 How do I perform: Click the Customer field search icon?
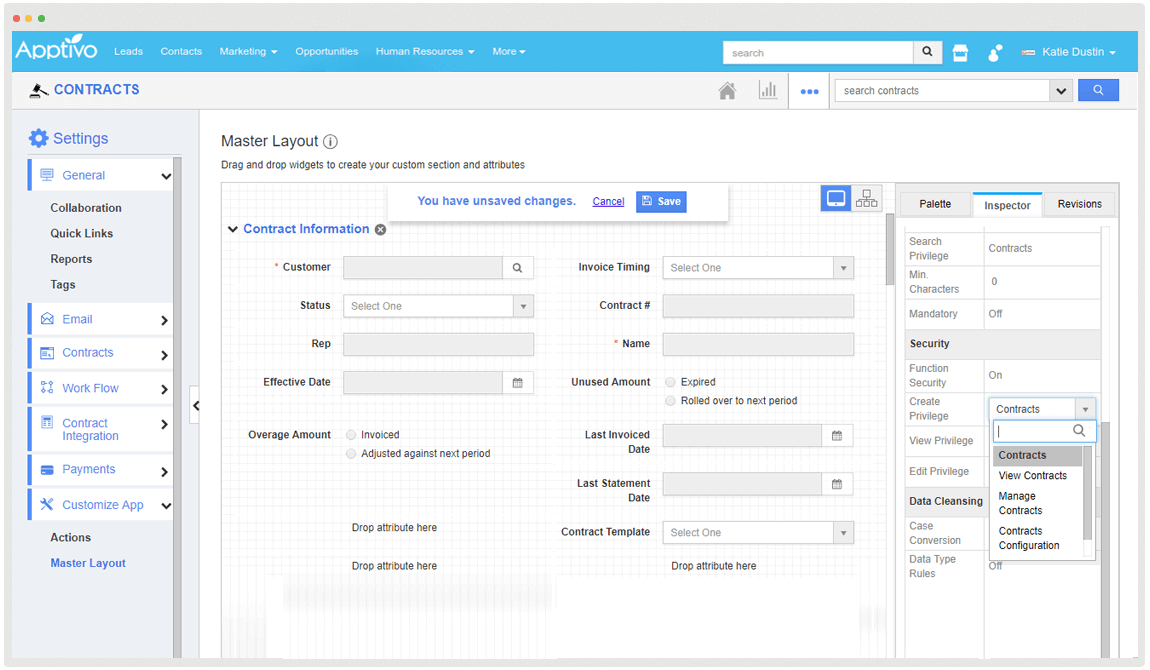pyautogui.click(x=518, y=268)
